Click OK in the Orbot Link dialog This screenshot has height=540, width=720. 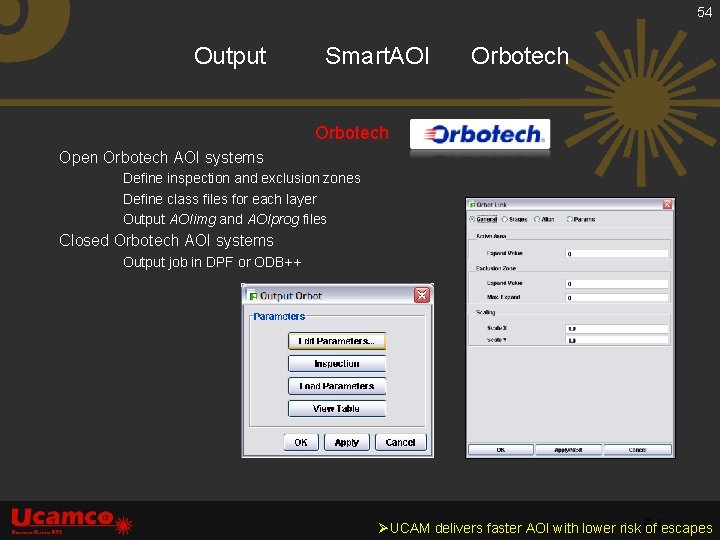click(x=501, y=450)
